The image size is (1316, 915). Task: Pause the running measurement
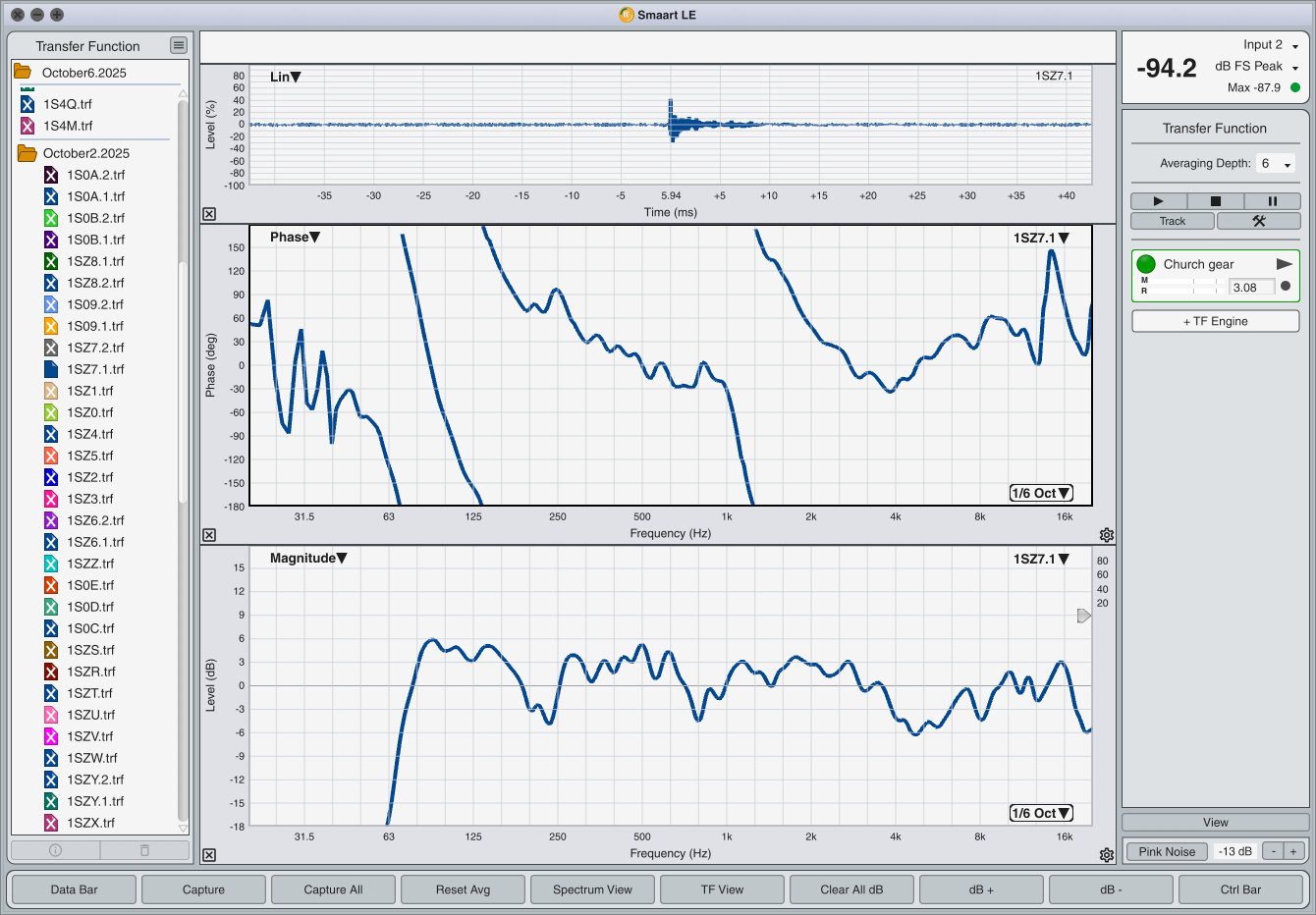1272,201
